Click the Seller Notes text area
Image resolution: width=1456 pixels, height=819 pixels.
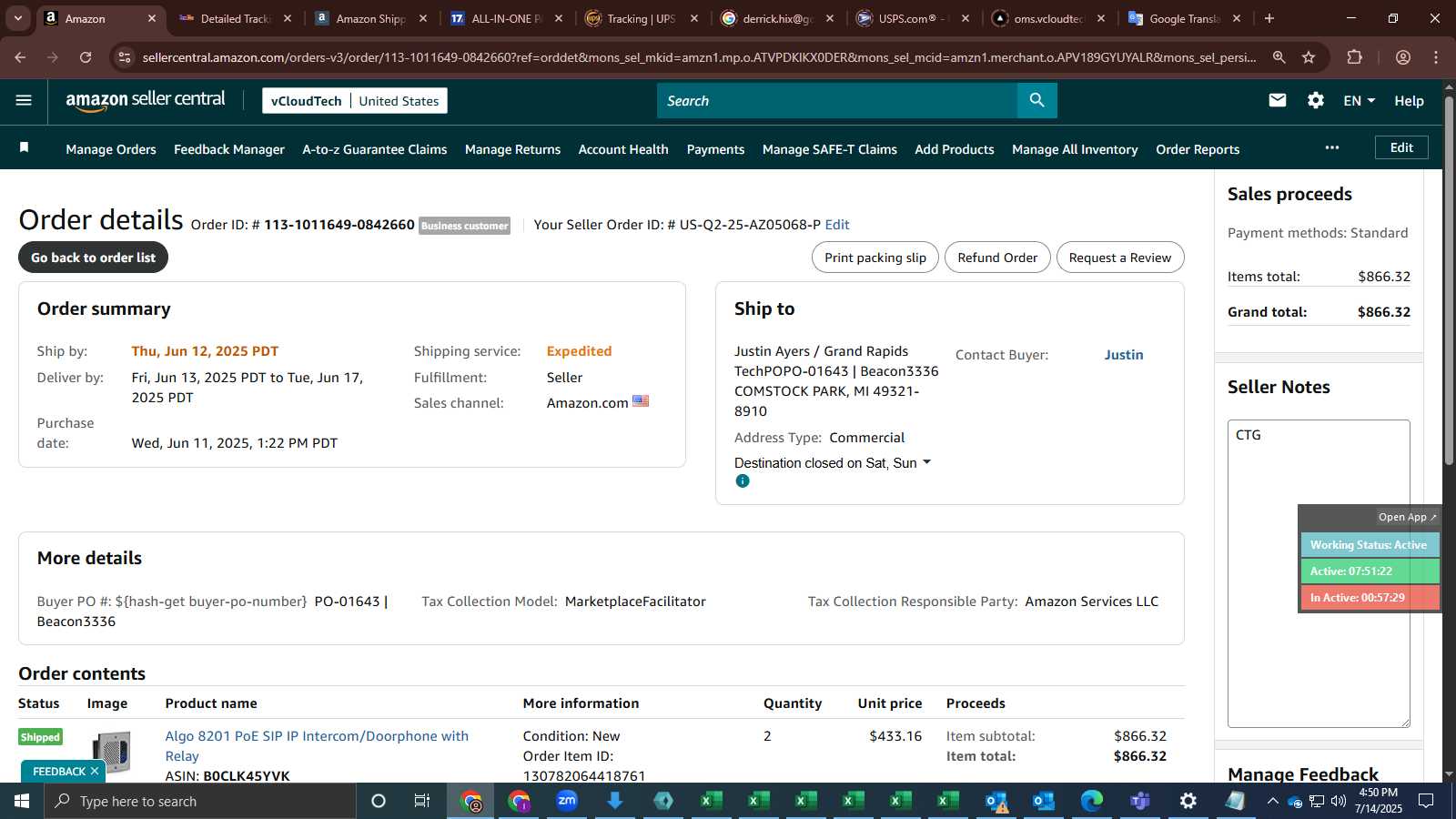click(1319, 573)
